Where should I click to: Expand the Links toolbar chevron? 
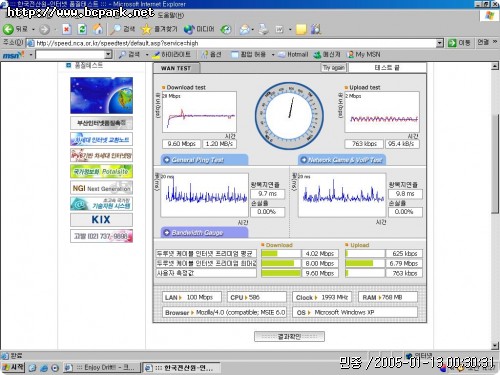coord(495,42)
